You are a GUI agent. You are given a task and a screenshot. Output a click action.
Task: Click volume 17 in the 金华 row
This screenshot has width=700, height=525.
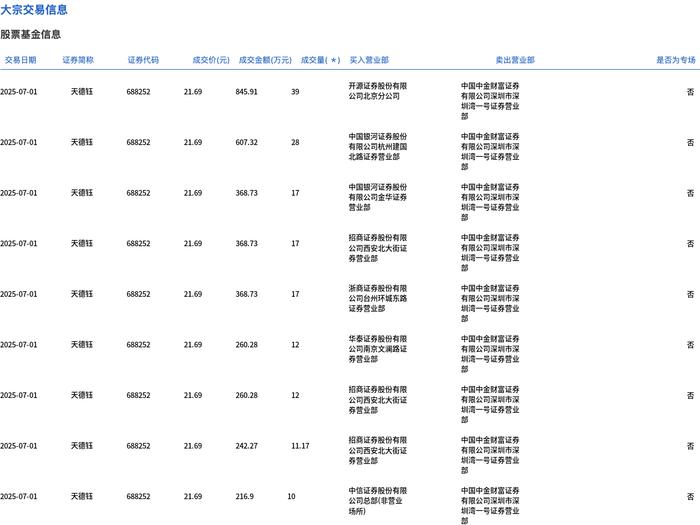(295, 192)
